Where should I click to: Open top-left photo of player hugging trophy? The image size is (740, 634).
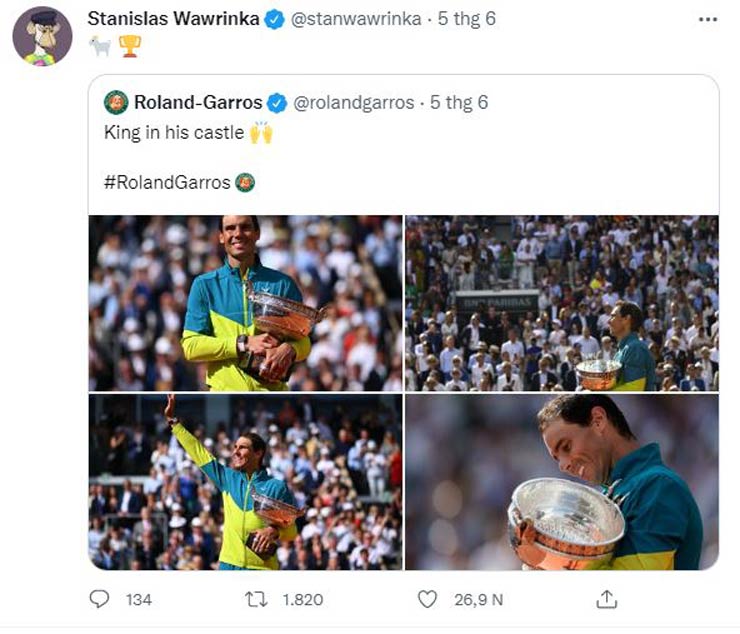point(245,303)
